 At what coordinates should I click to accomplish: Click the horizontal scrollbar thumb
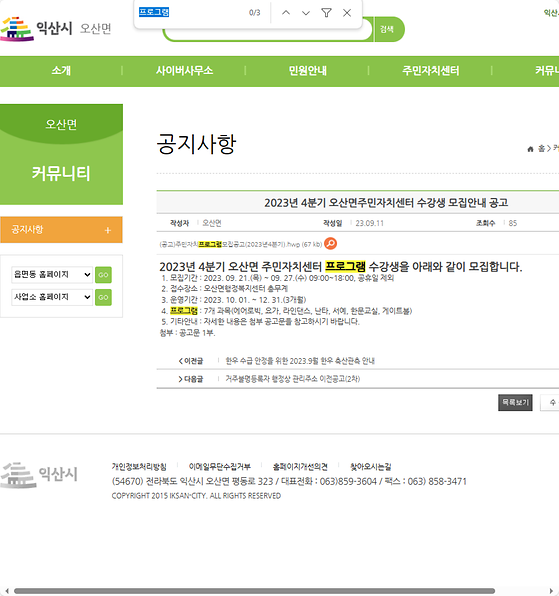[x=254, y=591]
